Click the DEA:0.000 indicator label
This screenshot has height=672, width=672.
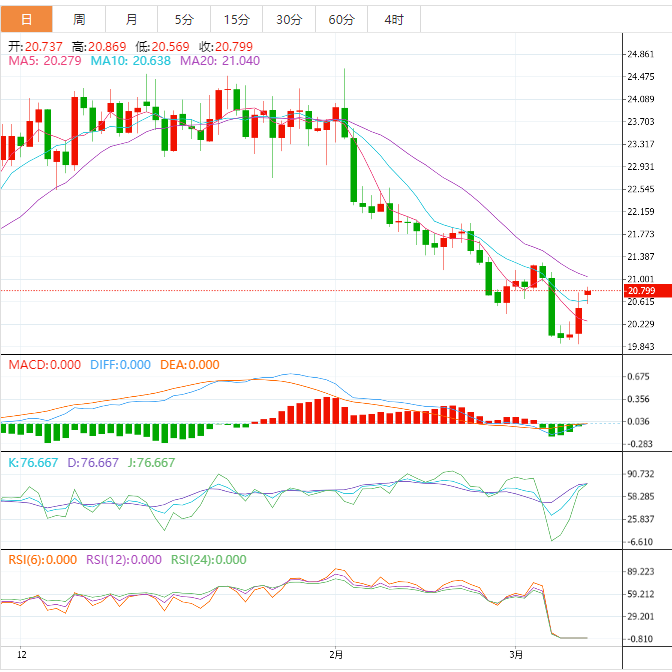point(189,365)
